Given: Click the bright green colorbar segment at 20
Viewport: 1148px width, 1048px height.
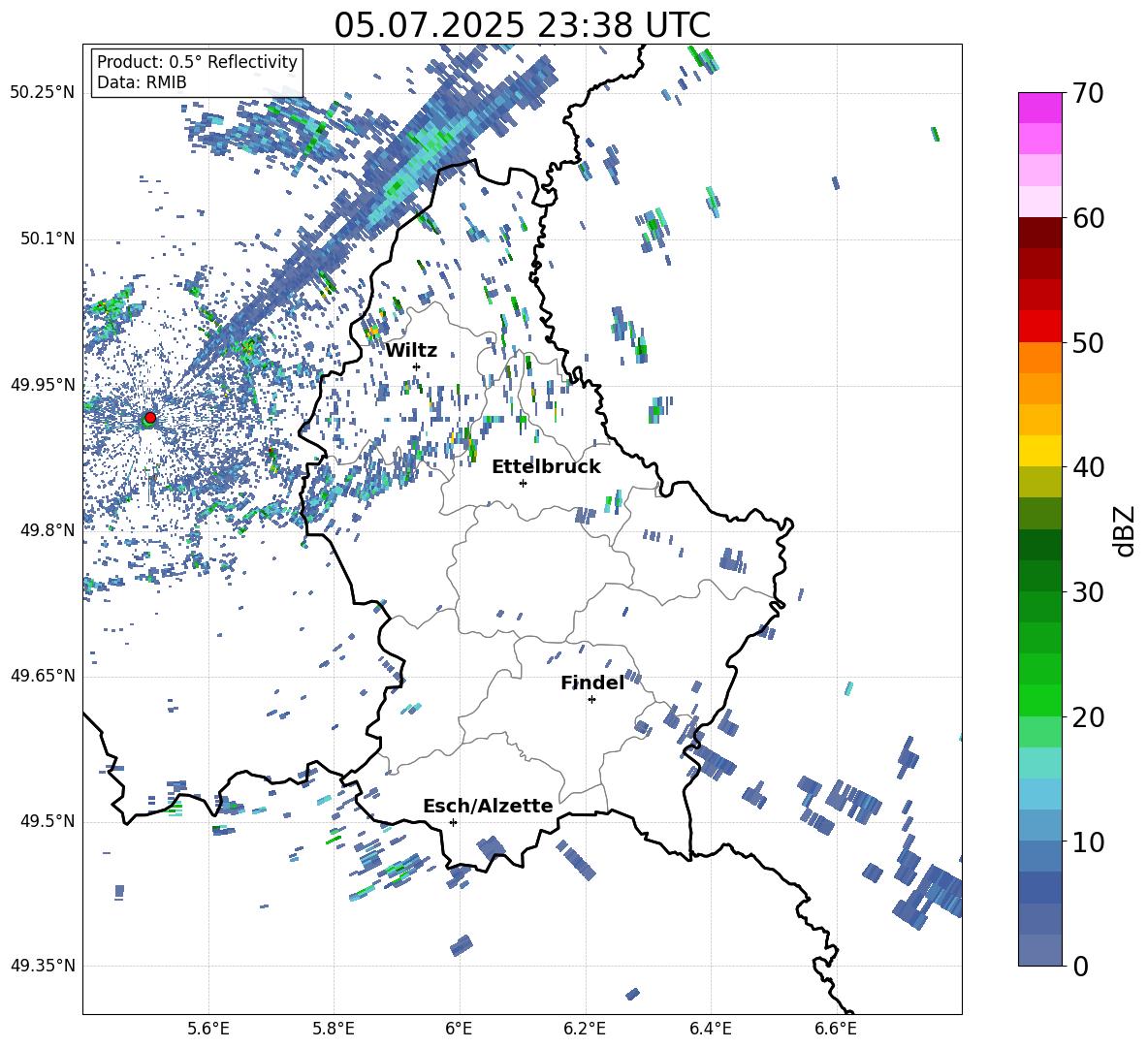Looking at the screenshot, I should (x=1039, y=700).
